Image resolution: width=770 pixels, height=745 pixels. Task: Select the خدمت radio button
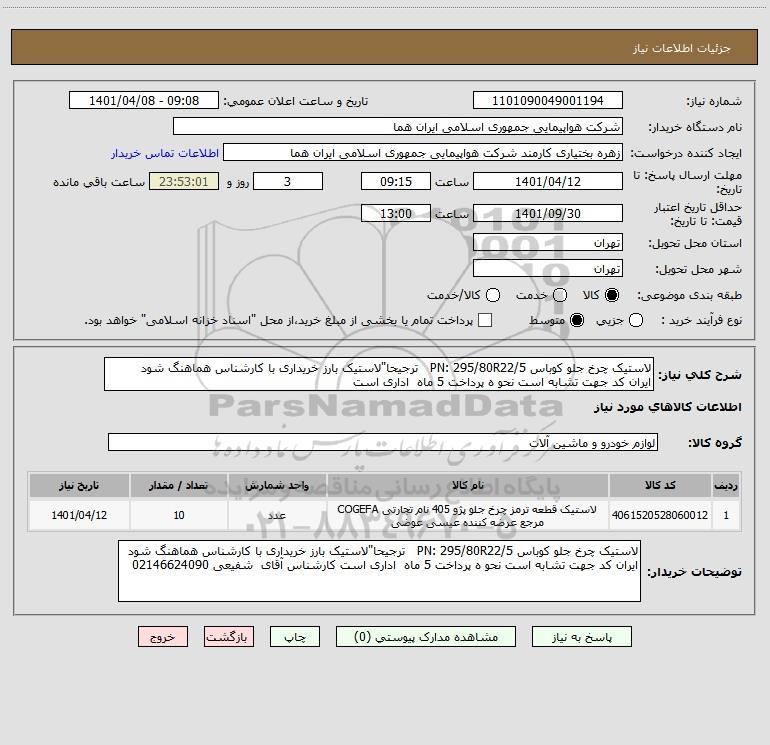[560, 295]
